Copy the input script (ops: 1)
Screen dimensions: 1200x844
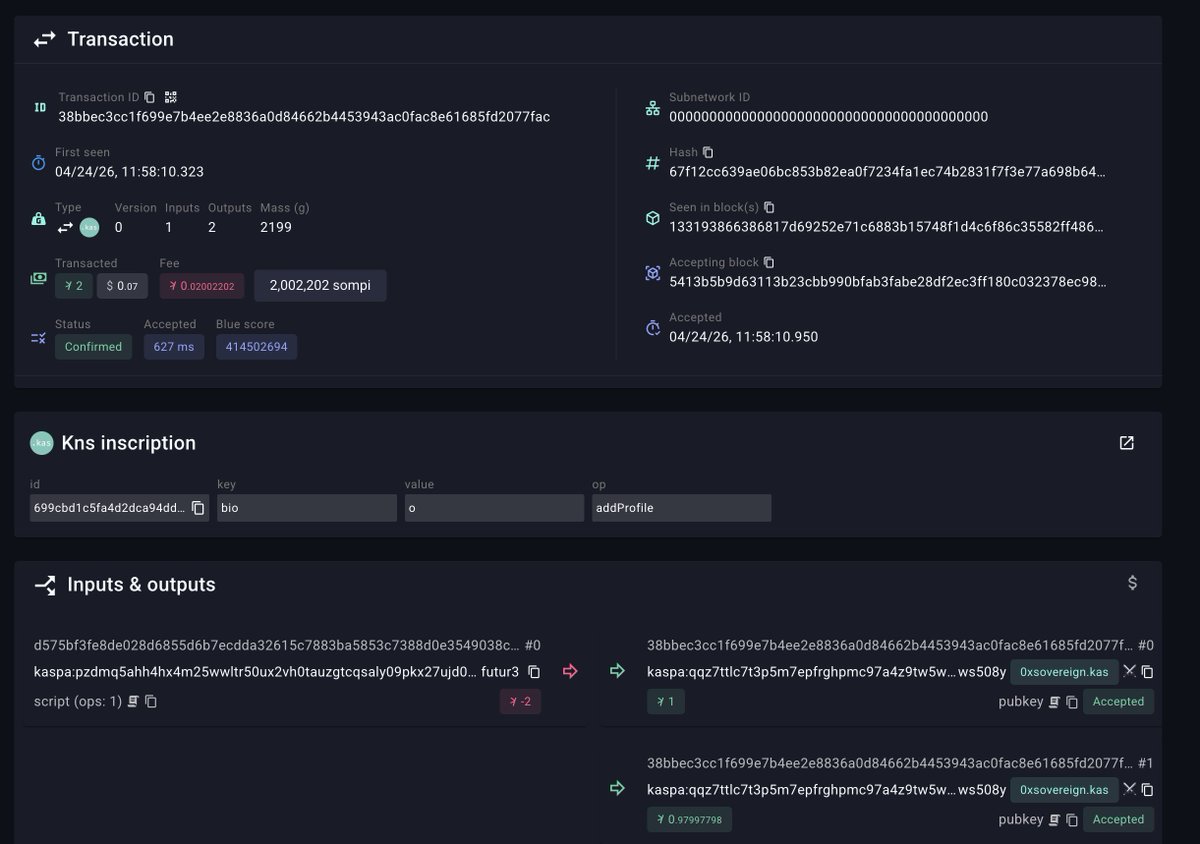coord(151,702)
